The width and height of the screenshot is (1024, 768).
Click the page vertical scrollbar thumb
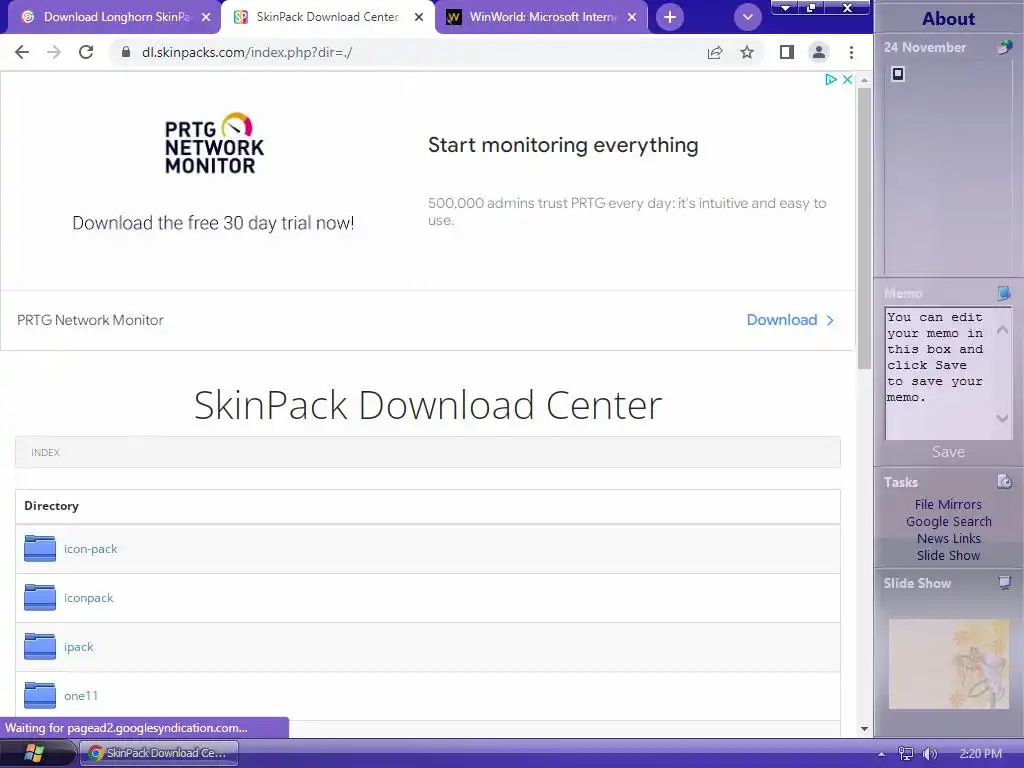pyautogui.click(x=864, y=229)
